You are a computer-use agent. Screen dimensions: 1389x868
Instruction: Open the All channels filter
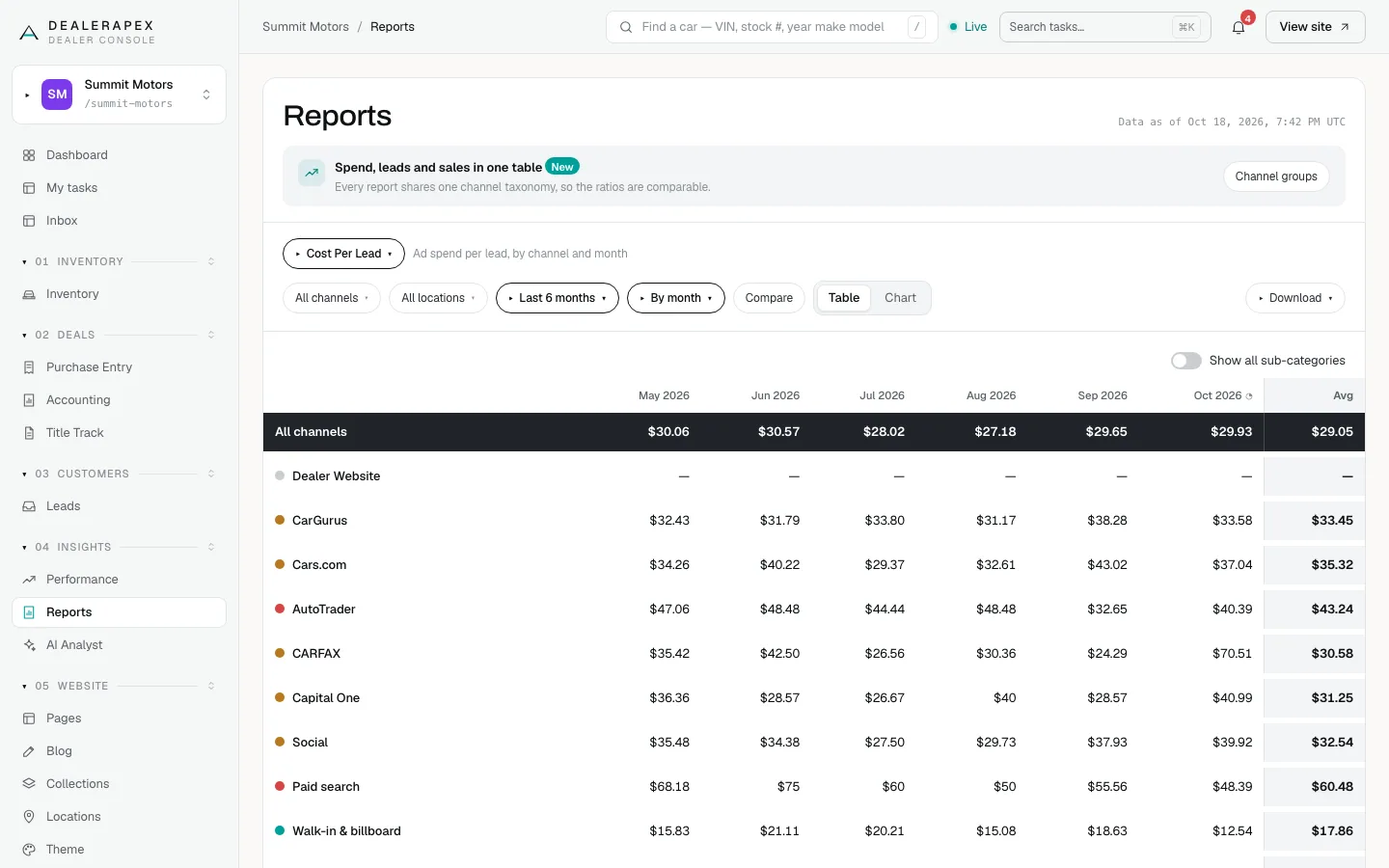[x=332, y=298]
